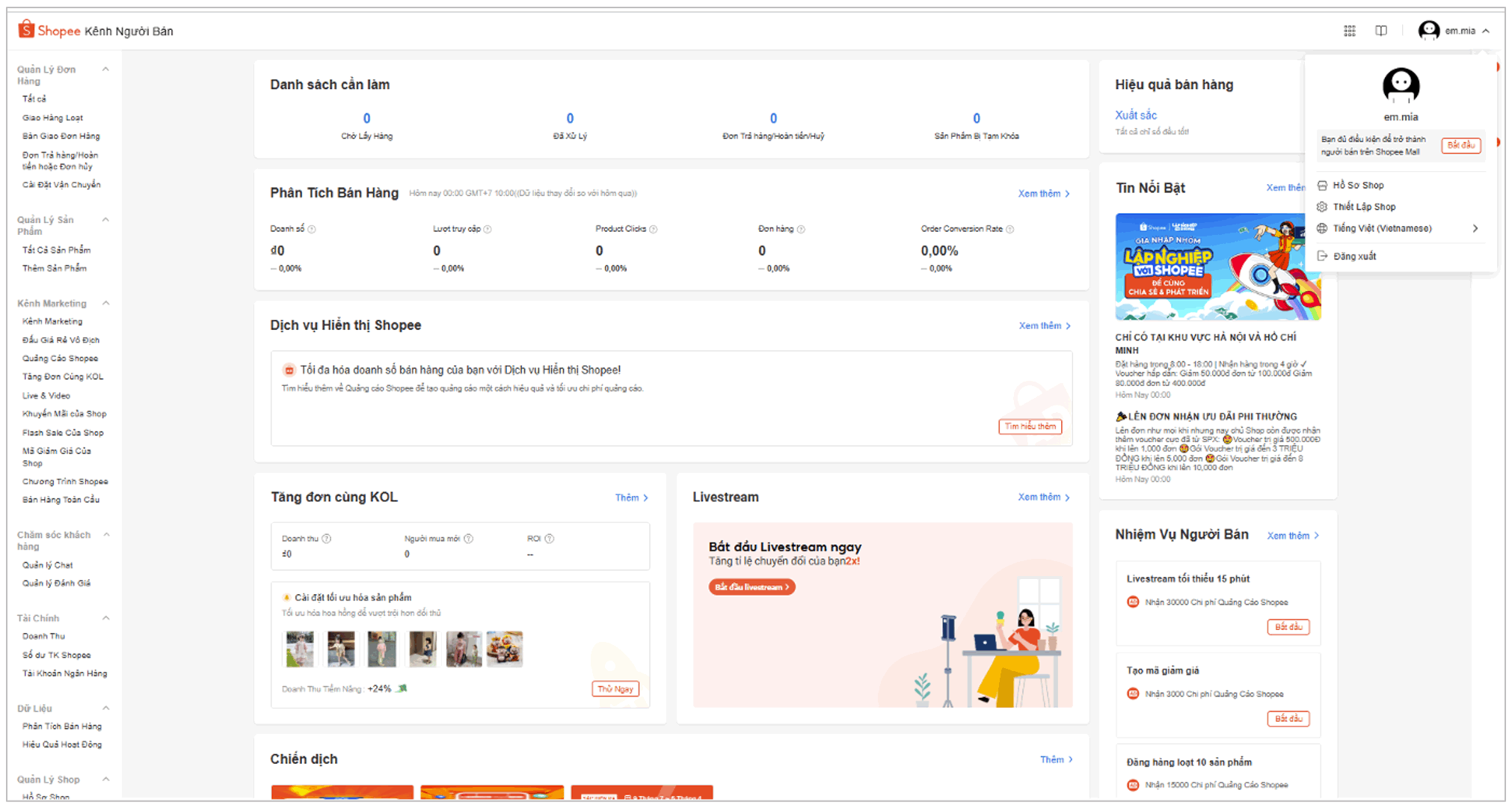
Task: Open the learning hub book icon
Action: tap(1381, 31)
